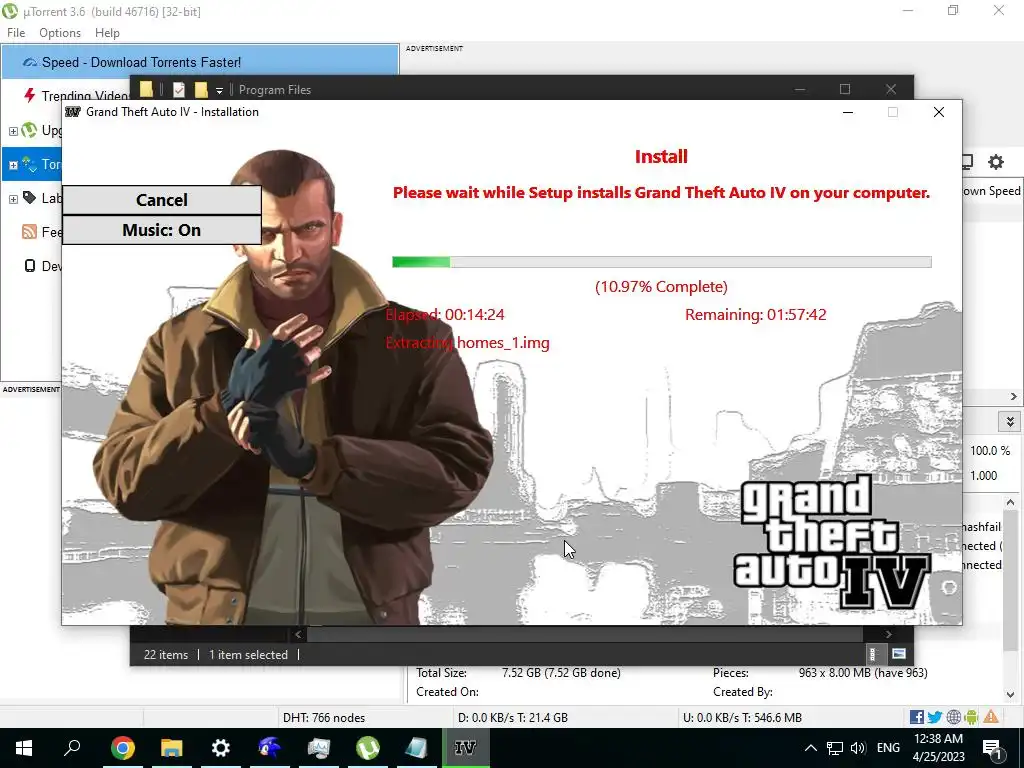Click the Program Files horizontal scrollbar track
Viewport: 1024px width, 768px height.
[x=584, y=633]
